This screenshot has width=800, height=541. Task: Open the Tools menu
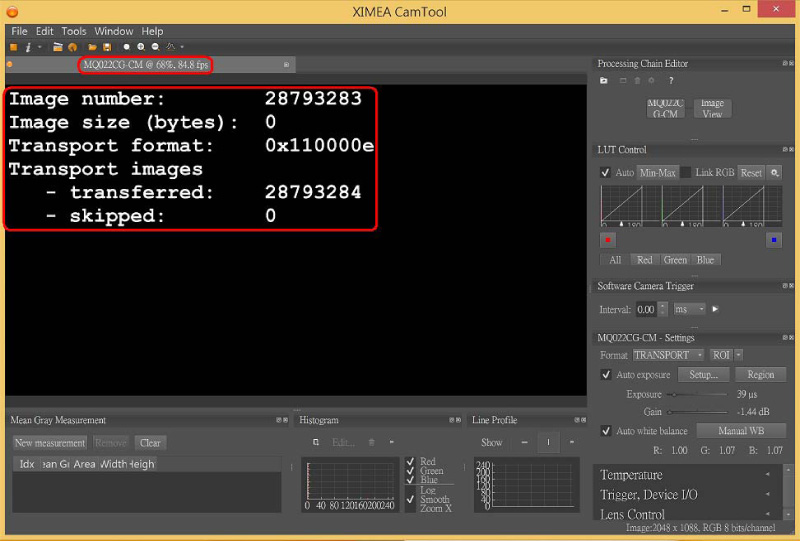[x=74, y=31]
